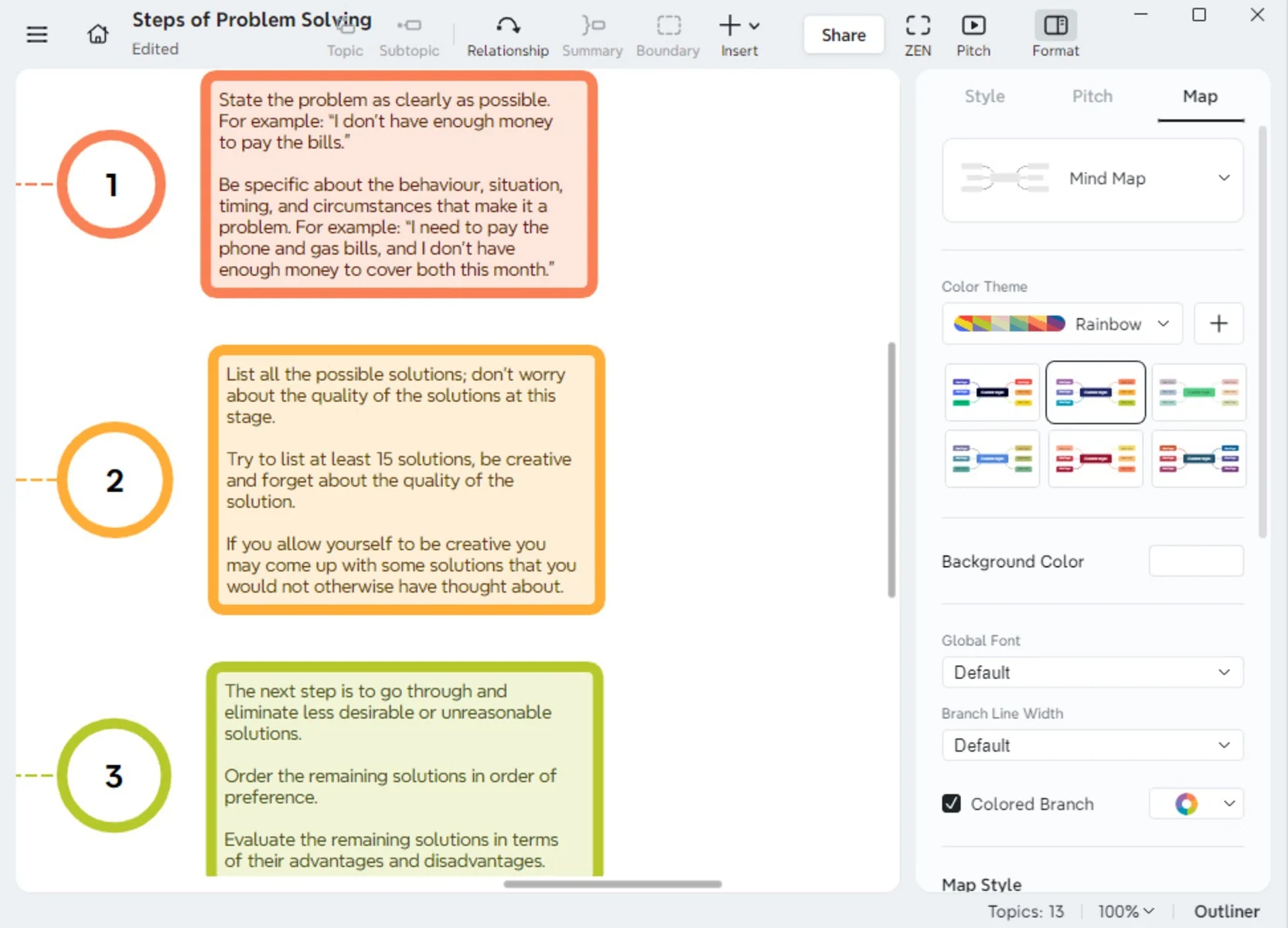Choose the selected dark-bordered theme thumbnail
This screenshot has width=1288, height=928.
tap(1095, 393)
